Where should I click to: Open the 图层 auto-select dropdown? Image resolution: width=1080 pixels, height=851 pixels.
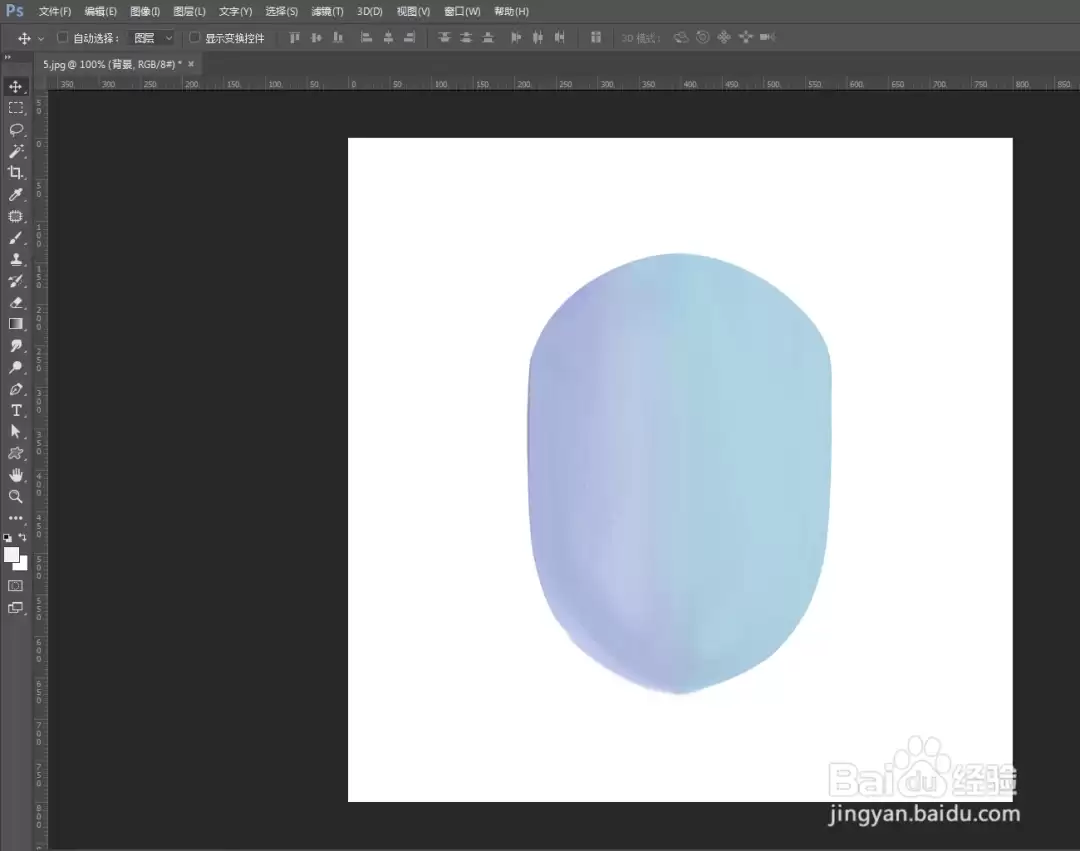[152, 38]
